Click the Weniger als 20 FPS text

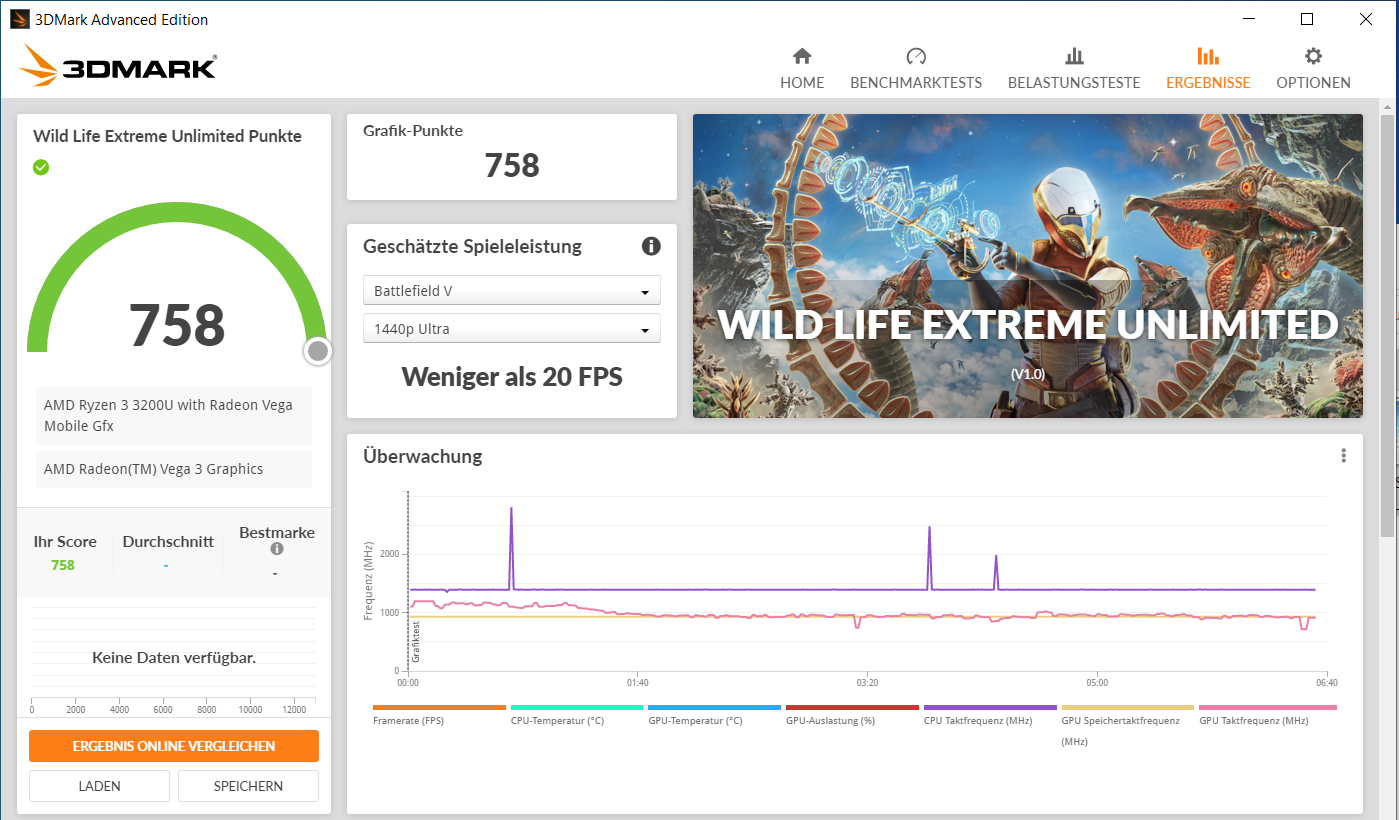pos(512,376)
